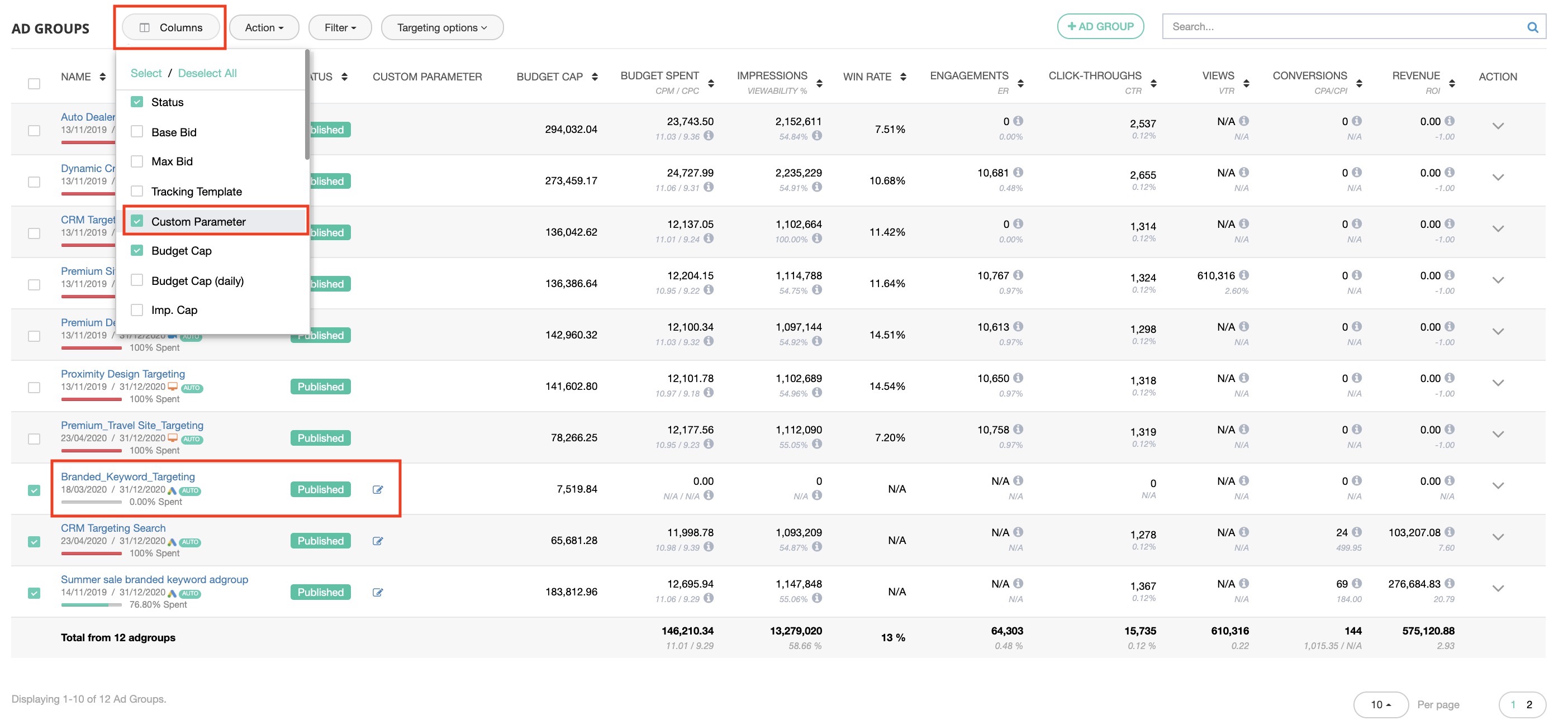The image size is (1568, 725).
Task: Click the + AD GROUP button
Action: [1100, 27]
